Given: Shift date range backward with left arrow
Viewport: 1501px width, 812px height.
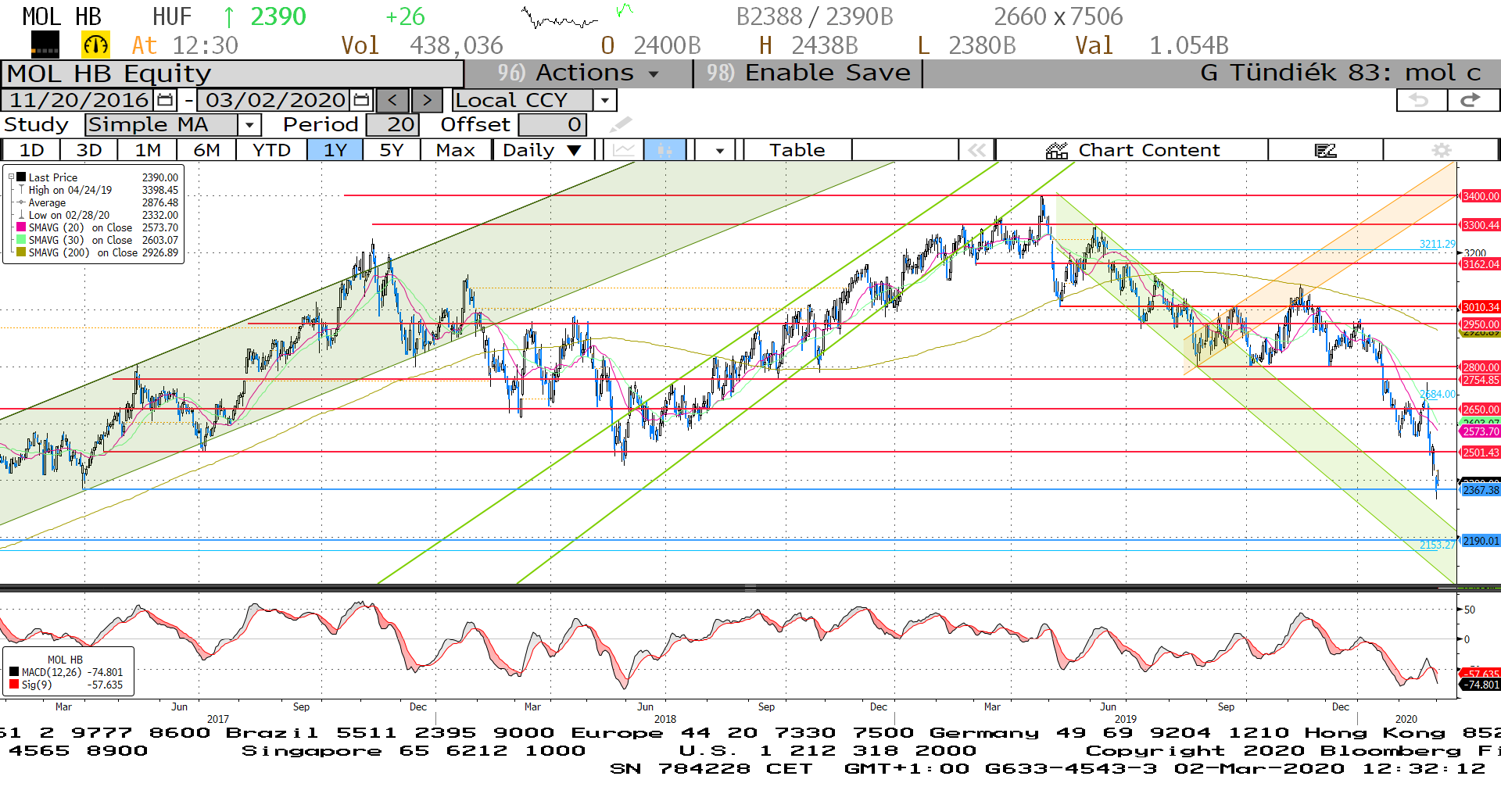Looking at the screenshot, I should (393, 100).
